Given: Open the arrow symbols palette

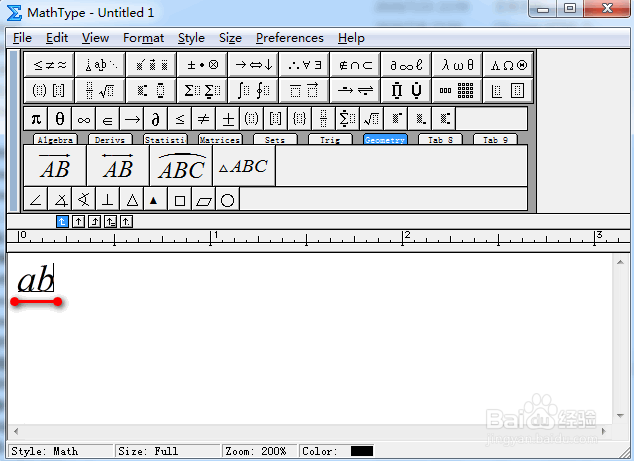Looking at the screenshot, I should coord(253,64).
